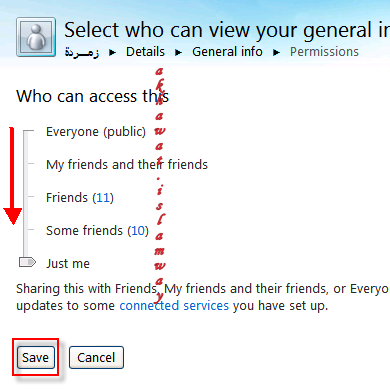Open the Arabic profile name breadcrumb
This screenshot has height=391, width=390.
pos(82,52)
